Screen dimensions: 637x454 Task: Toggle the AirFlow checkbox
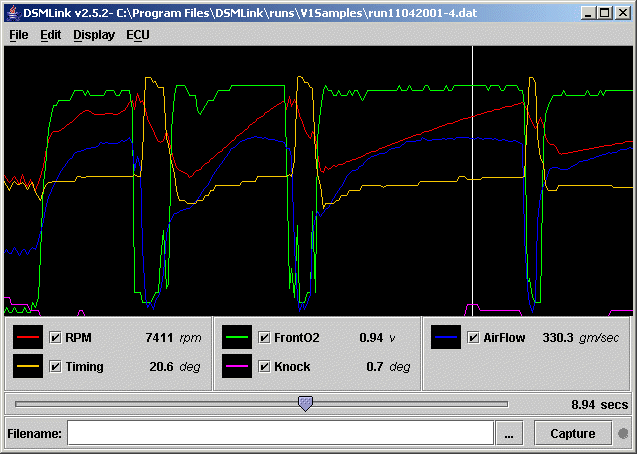tap(473, 338)
